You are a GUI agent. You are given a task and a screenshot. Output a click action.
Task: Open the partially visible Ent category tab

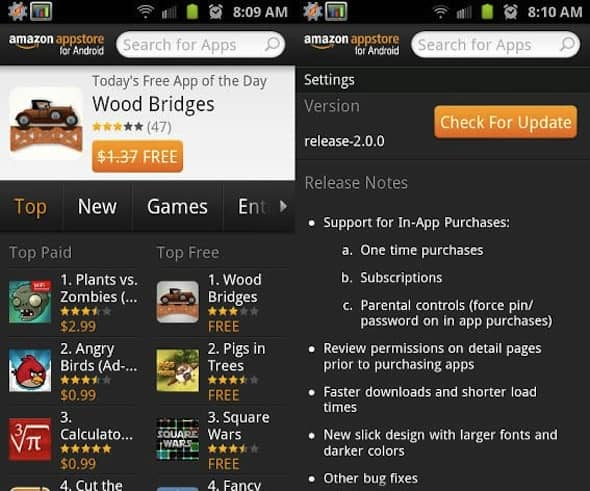253,207
